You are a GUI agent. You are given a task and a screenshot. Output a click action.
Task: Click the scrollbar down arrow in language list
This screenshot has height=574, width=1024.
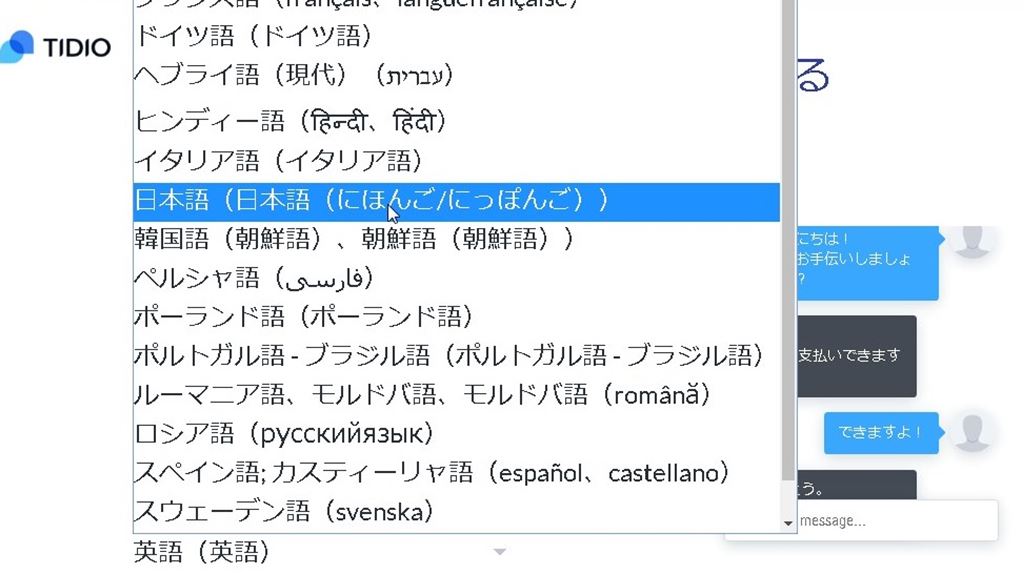click(x=788, y=522)
